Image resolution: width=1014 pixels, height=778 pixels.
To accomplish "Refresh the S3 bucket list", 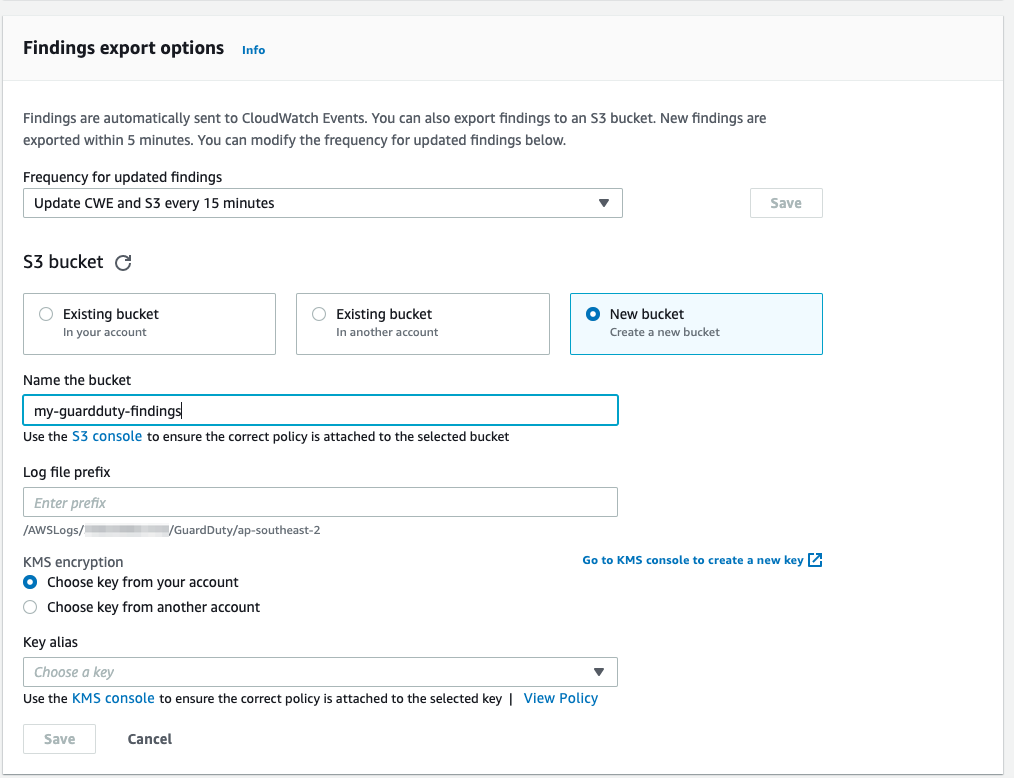I will point(123,263).
